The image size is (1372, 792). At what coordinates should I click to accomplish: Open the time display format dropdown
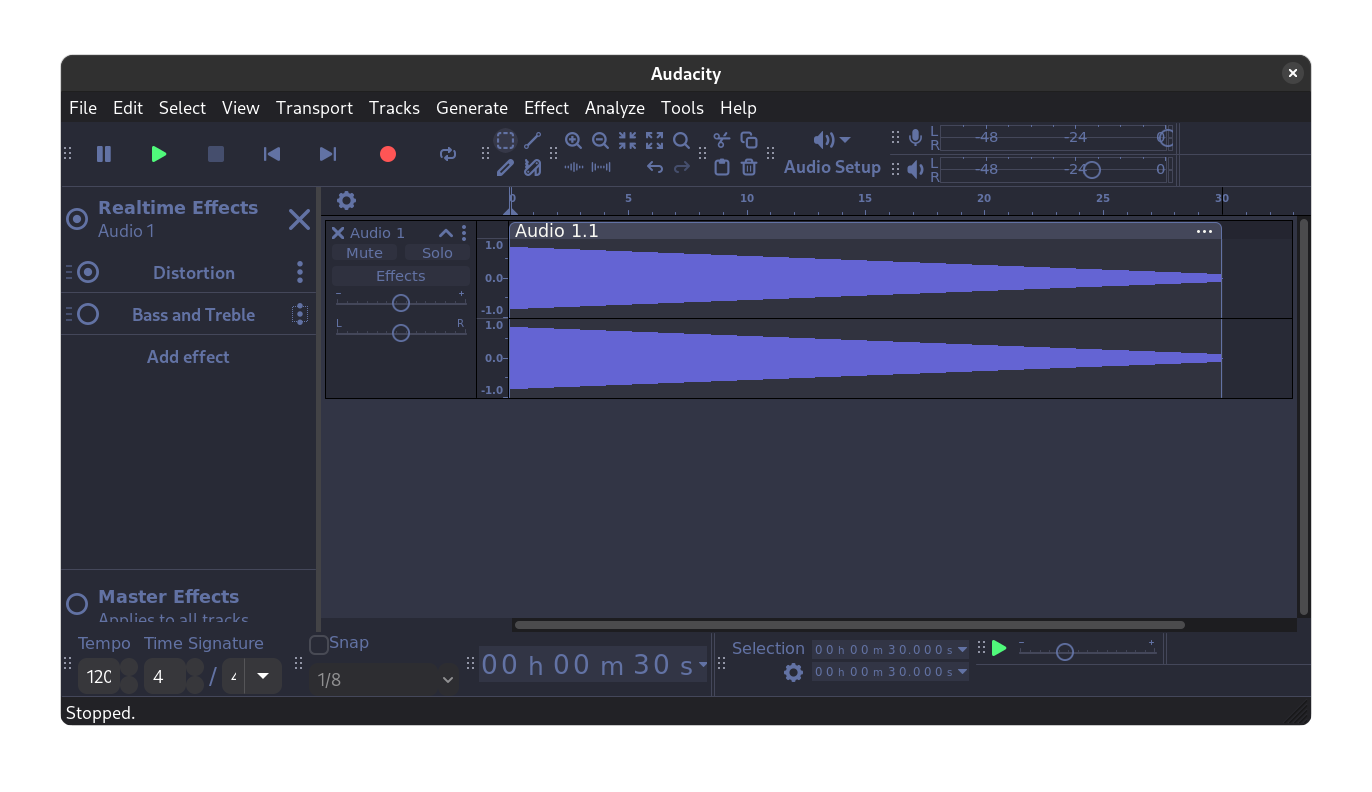[703, 664]
